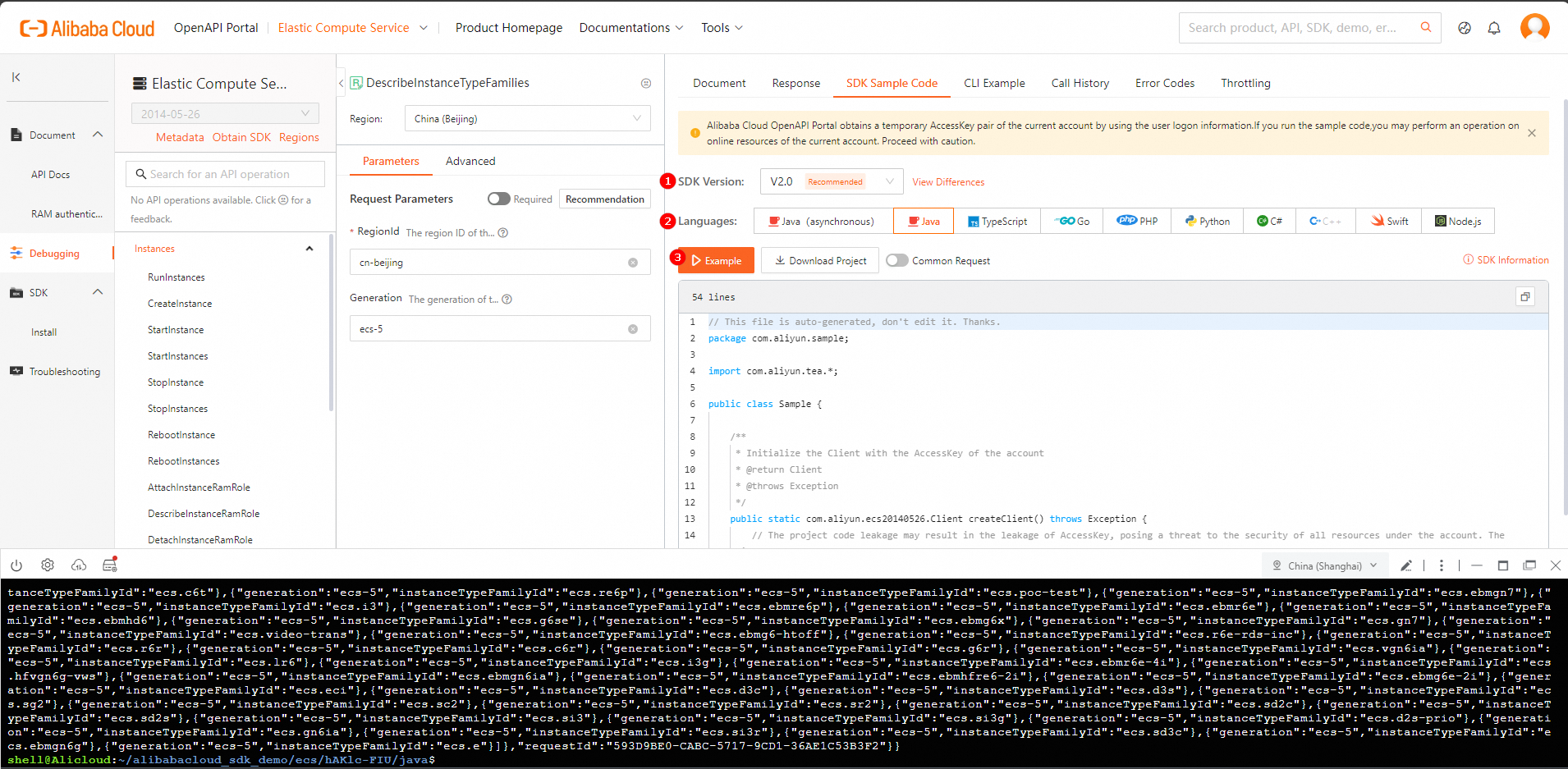Image resolution: width=1568 pixels, height=769 pixels.
Task: Select RunInstances in the API list
Action: click(177, 277)
